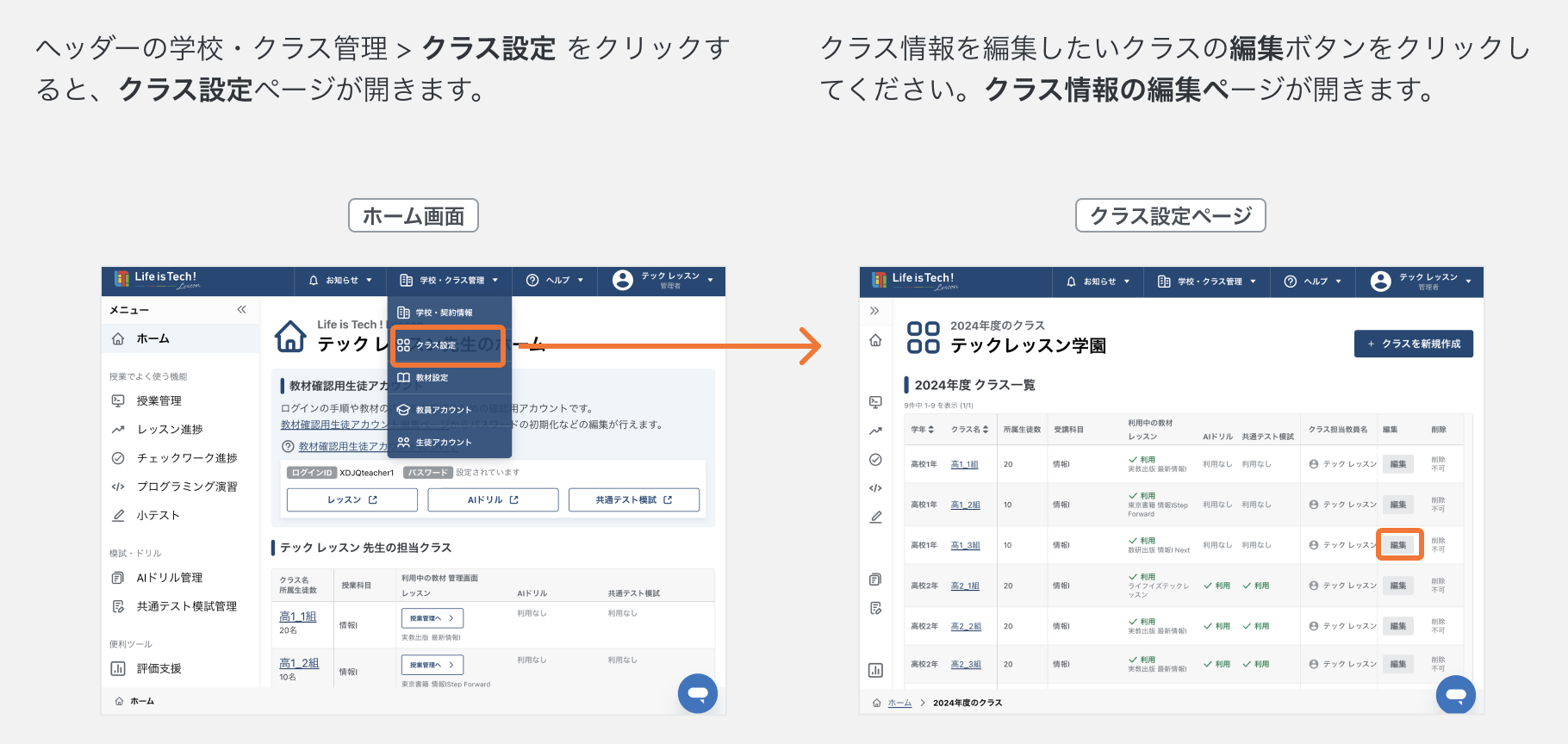Open テック レッスン user dropdown on the home screen
The width and height of the screenshot is (1568, 744).
click(x=663, y=280)
